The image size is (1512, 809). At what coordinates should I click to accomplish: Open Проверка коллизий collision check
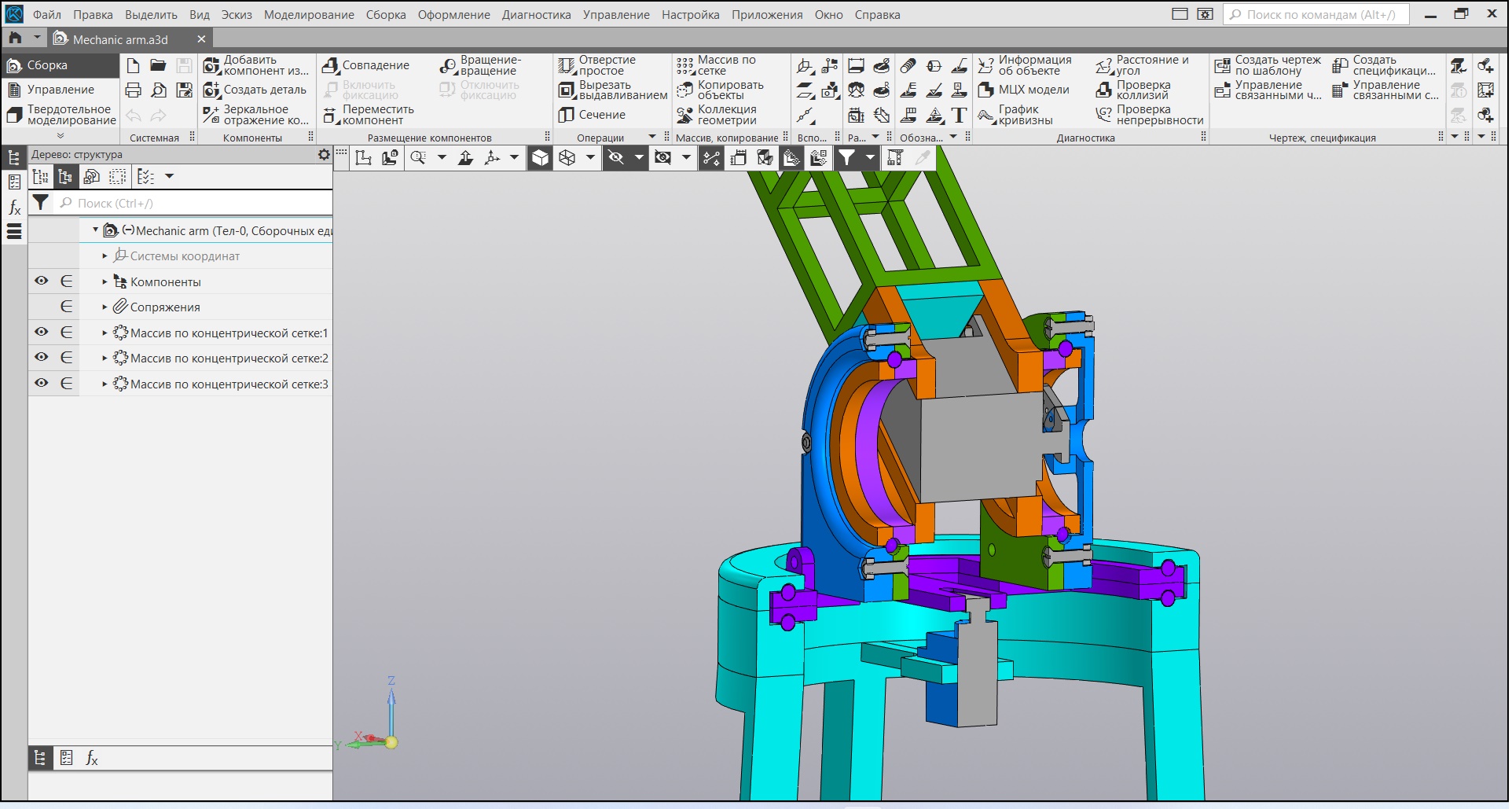(x=1104, y=90)
